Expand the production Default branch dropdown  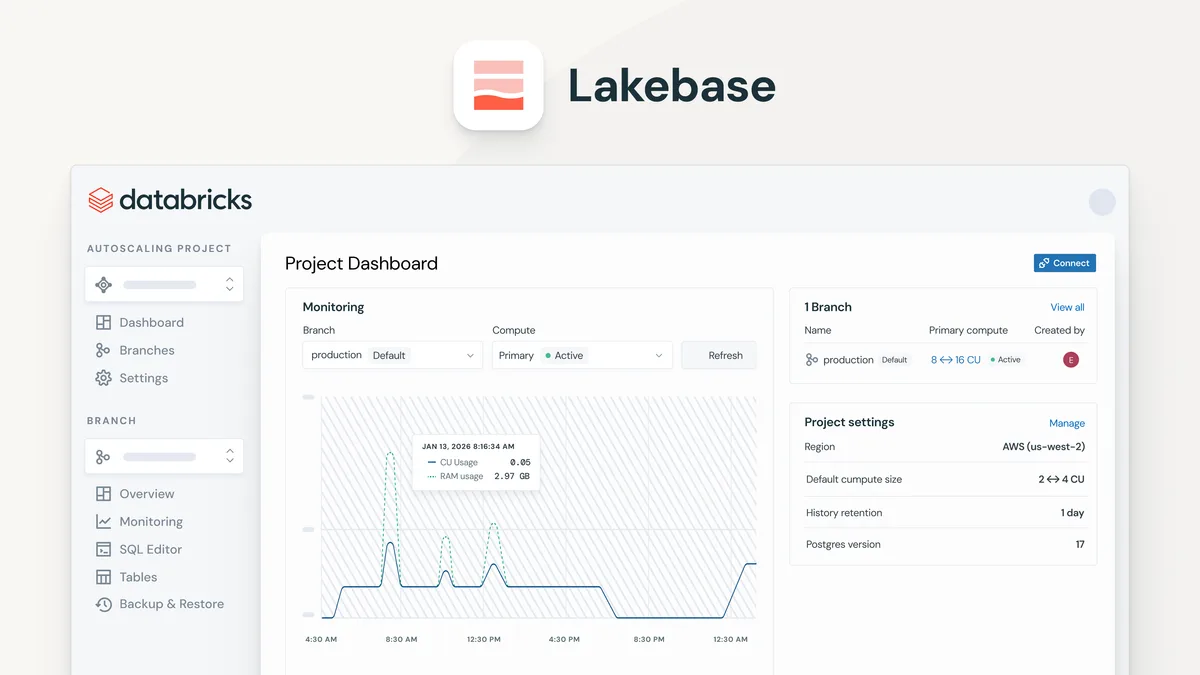coord(393,355)
